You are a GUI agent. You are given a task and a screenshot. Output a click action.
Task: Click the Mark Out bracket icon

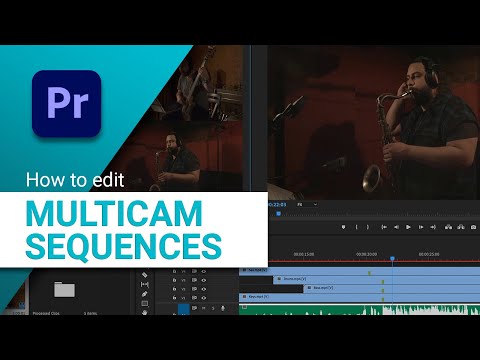coord(368,227)
